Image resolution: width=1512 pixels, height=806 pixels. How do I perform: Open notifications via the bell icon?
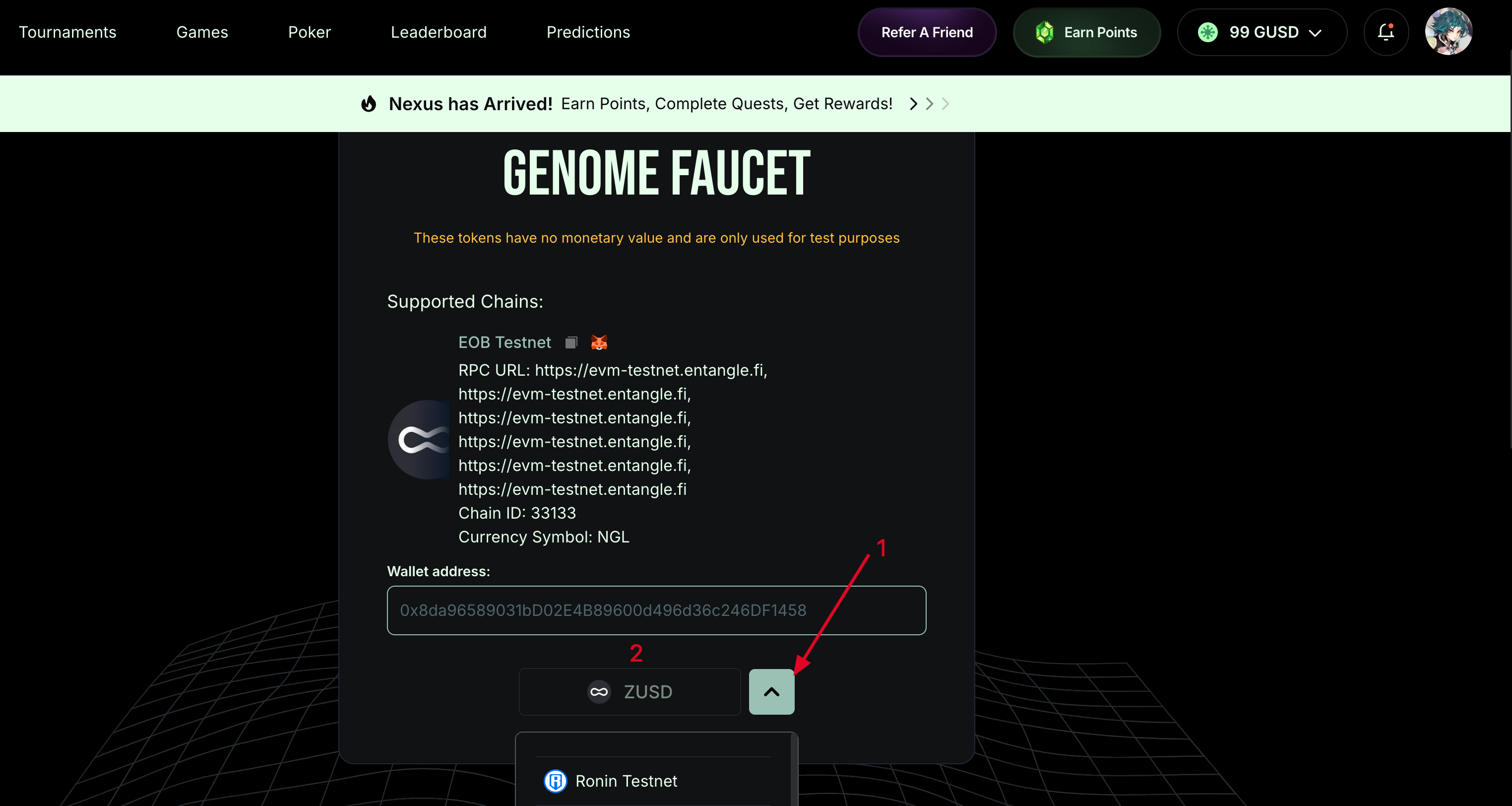[1386, 32]
